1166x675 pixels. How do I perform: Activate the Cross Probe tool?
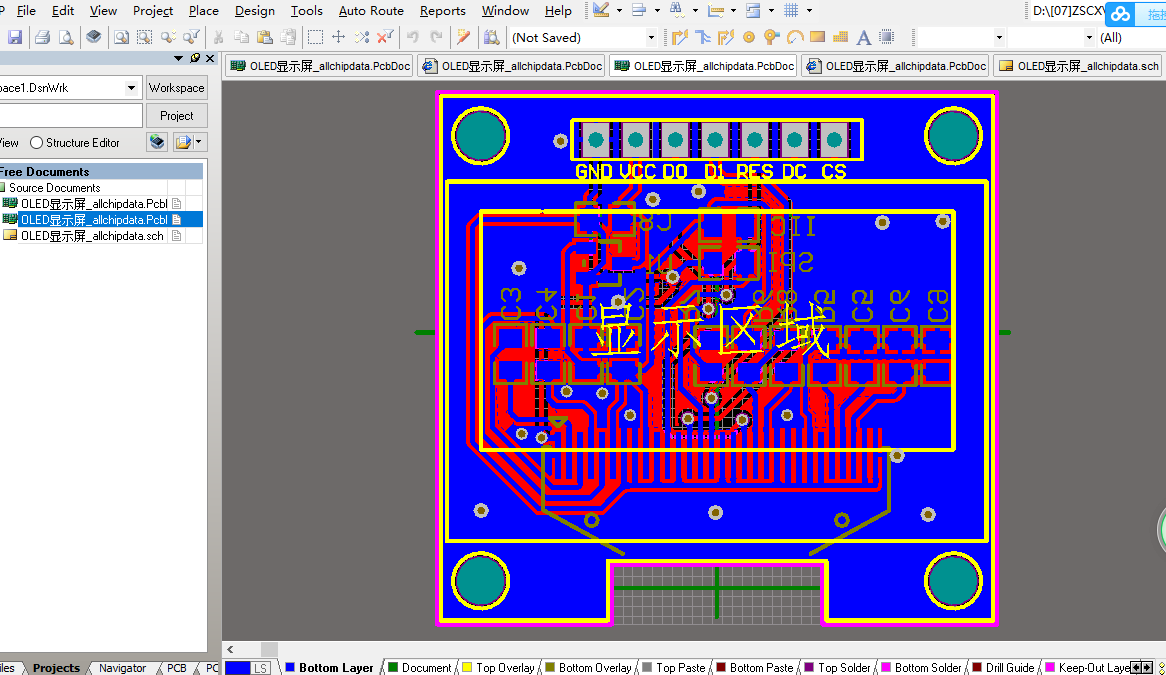(463, 37)
